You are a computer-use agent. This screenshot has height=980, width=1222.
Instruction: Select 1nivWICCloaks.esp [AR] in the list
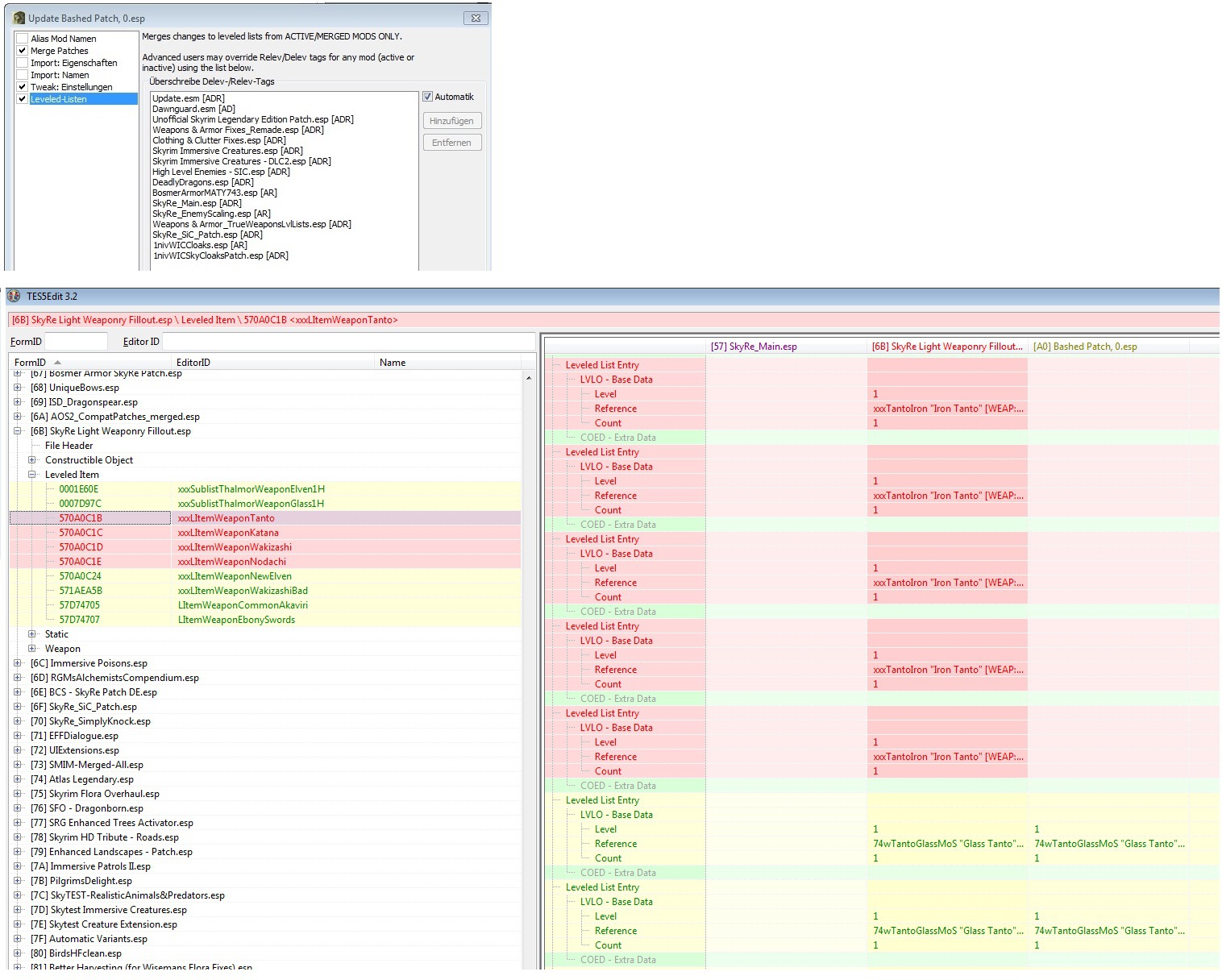tap(200, 245)
